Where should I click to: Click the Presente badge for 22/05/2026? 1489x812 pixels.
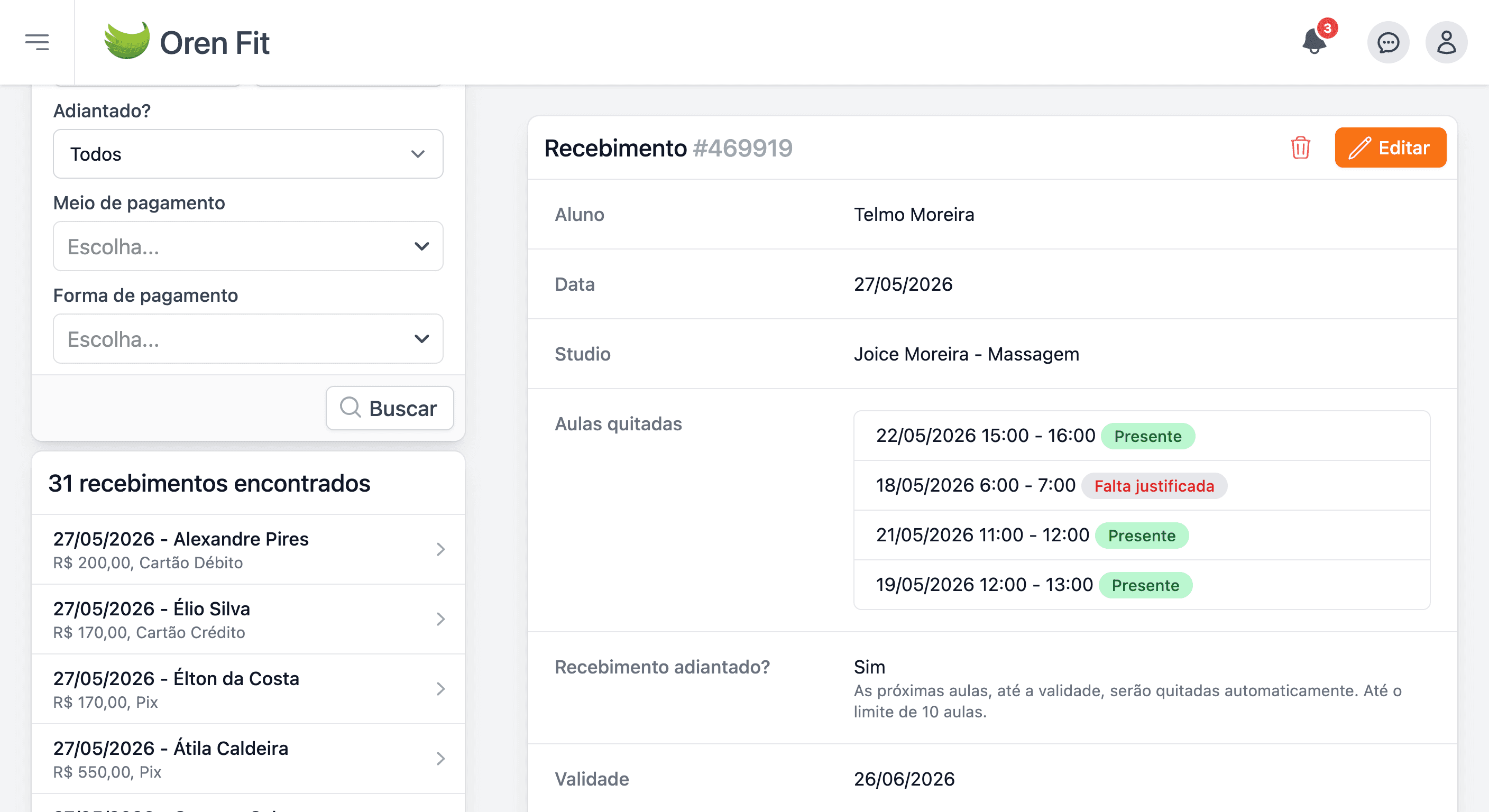(1147, 436)
